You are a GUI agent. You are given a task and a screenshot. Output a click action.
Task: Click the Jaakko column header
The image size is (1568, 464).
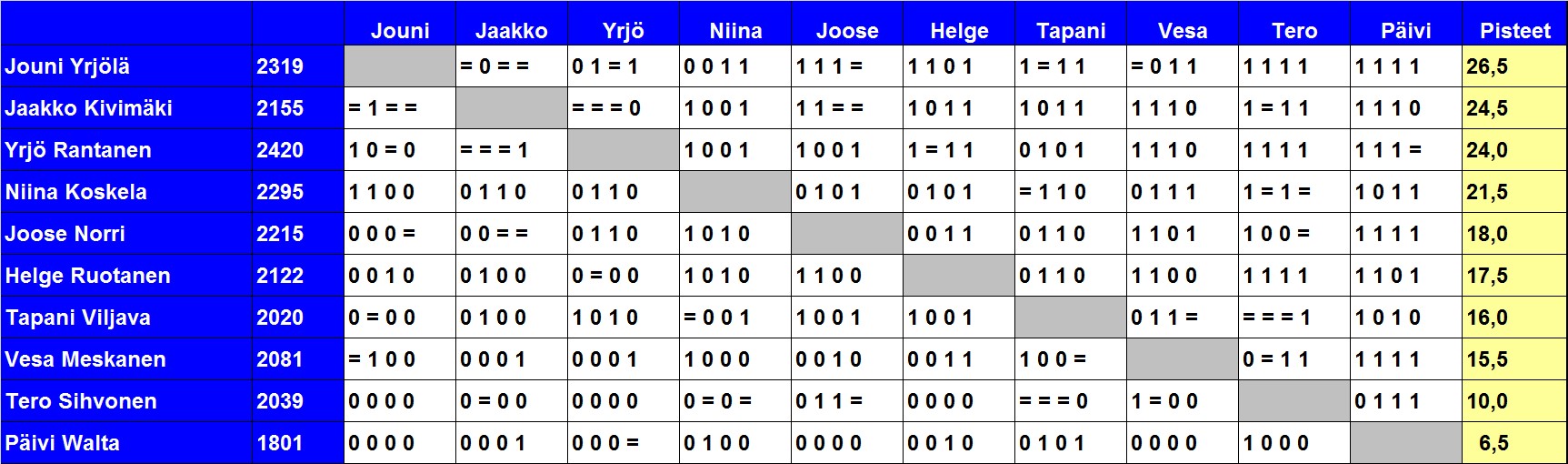pyautogui.click(x=511, y=30)
